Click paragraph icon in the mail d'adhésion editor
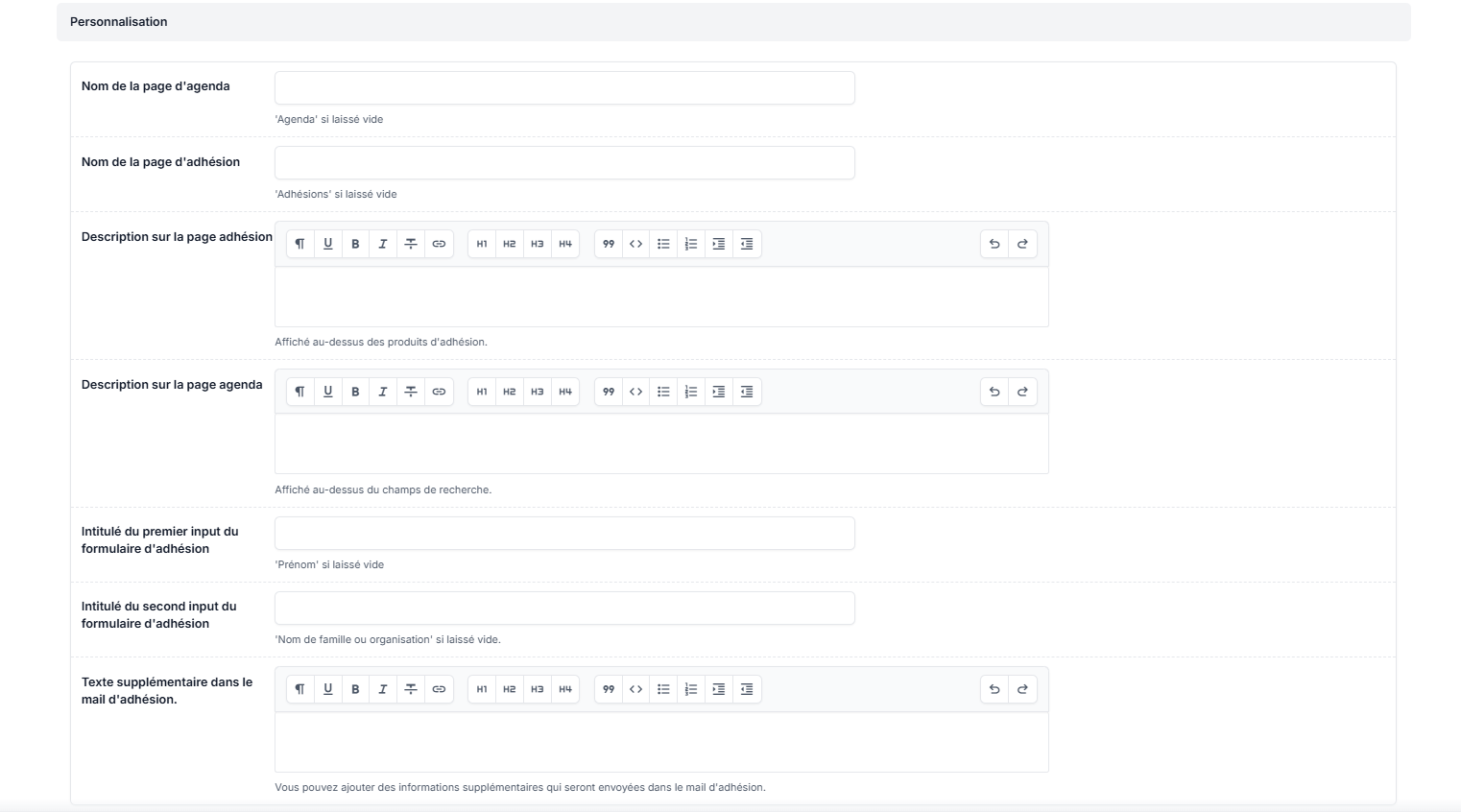 tap(299, 689)
